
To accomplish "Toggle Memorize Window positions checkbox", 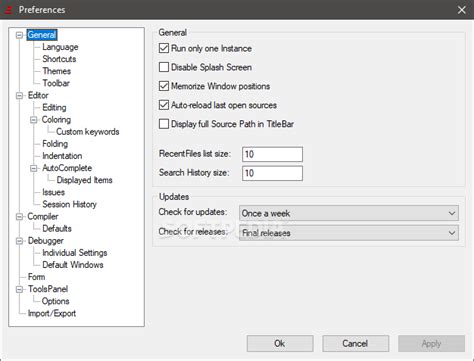I will pos(164,86).
